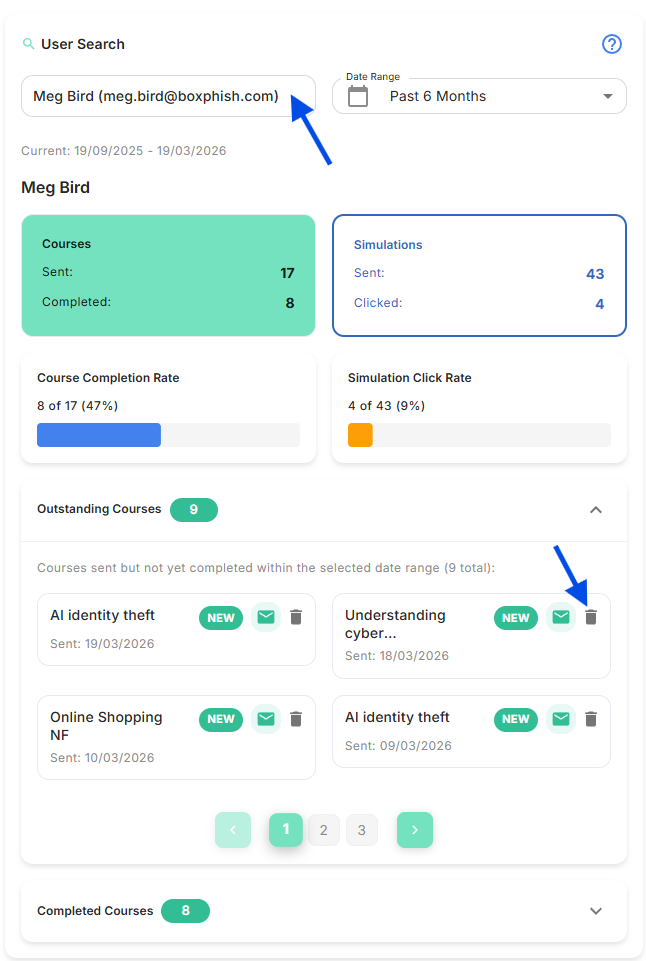Expand the Completed Courses section

click(x=596, y=911)
